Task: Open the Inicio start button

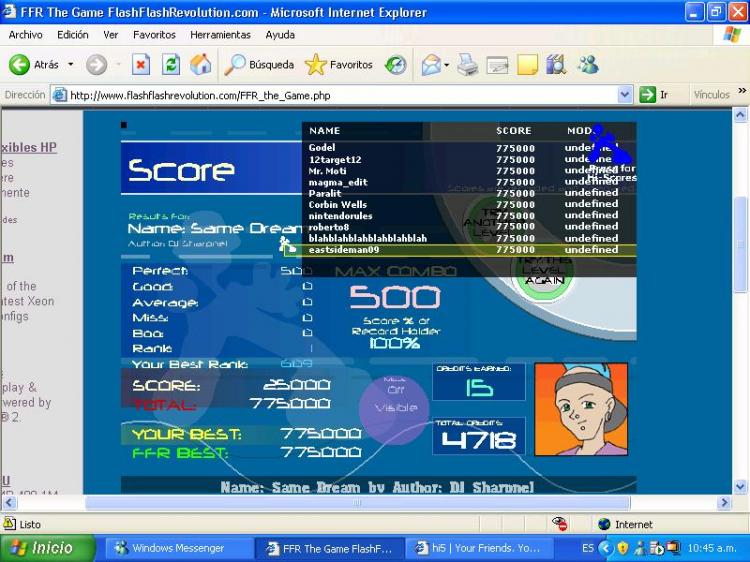Action: coord(47,548)
